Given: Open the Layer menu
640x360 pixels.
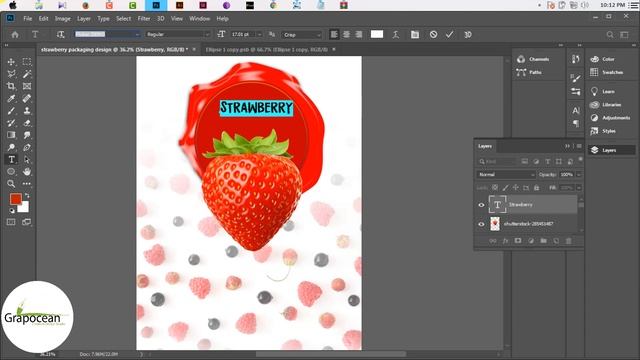Looking at the screenshot, I should (x=84, y=19).
